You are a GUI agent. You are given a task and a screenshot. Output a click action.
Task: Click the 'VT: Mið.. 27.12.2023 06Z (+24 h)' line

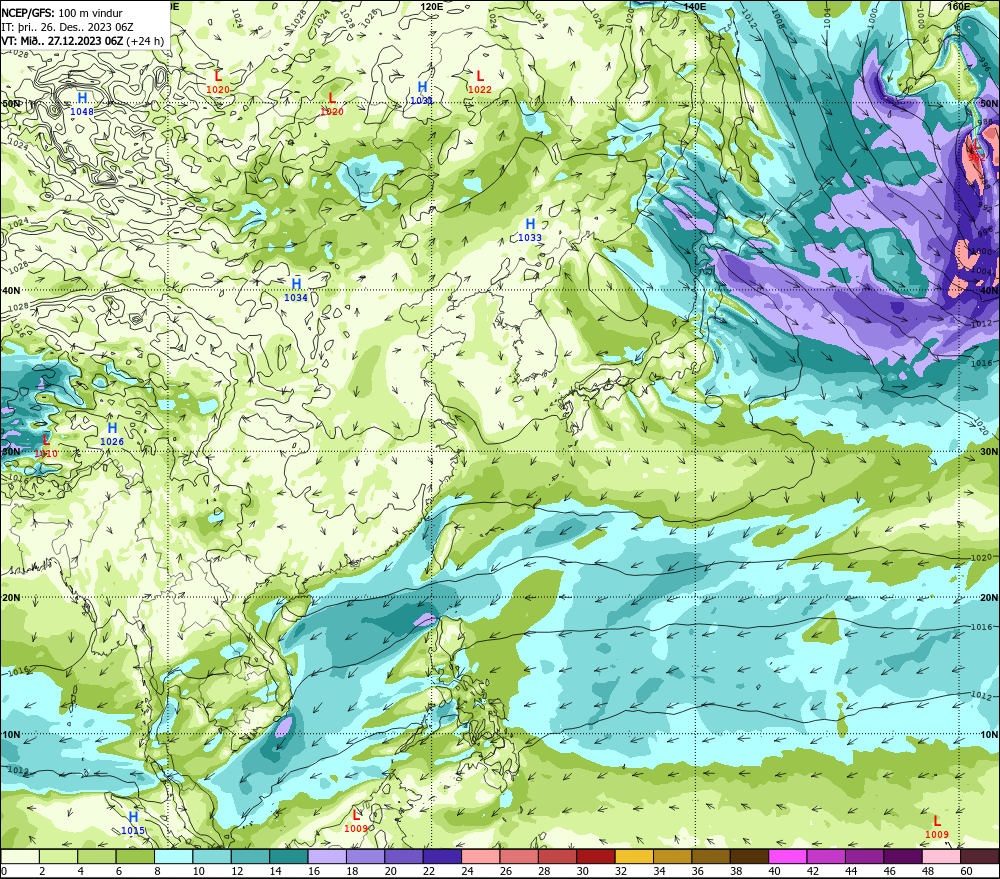click(83, 41)
